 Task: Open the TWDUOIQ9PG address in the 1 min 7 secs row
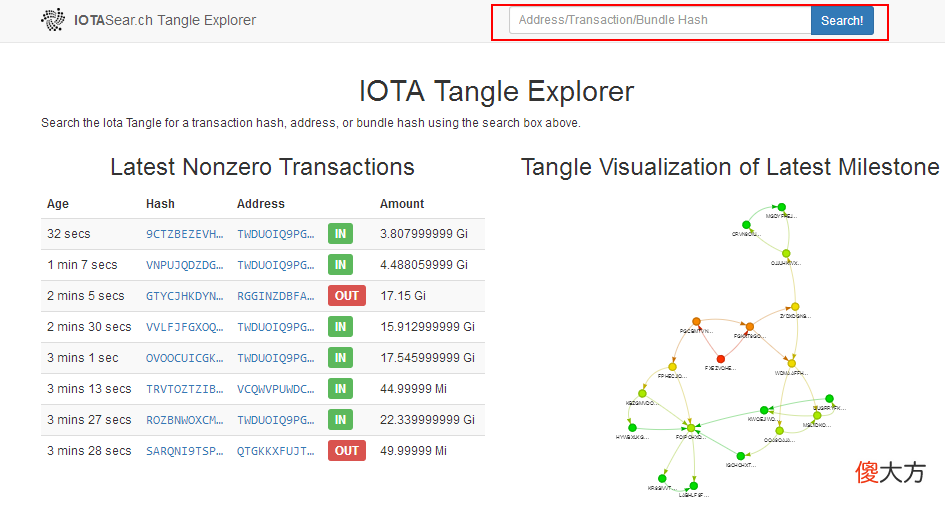[x=275, y=265]
